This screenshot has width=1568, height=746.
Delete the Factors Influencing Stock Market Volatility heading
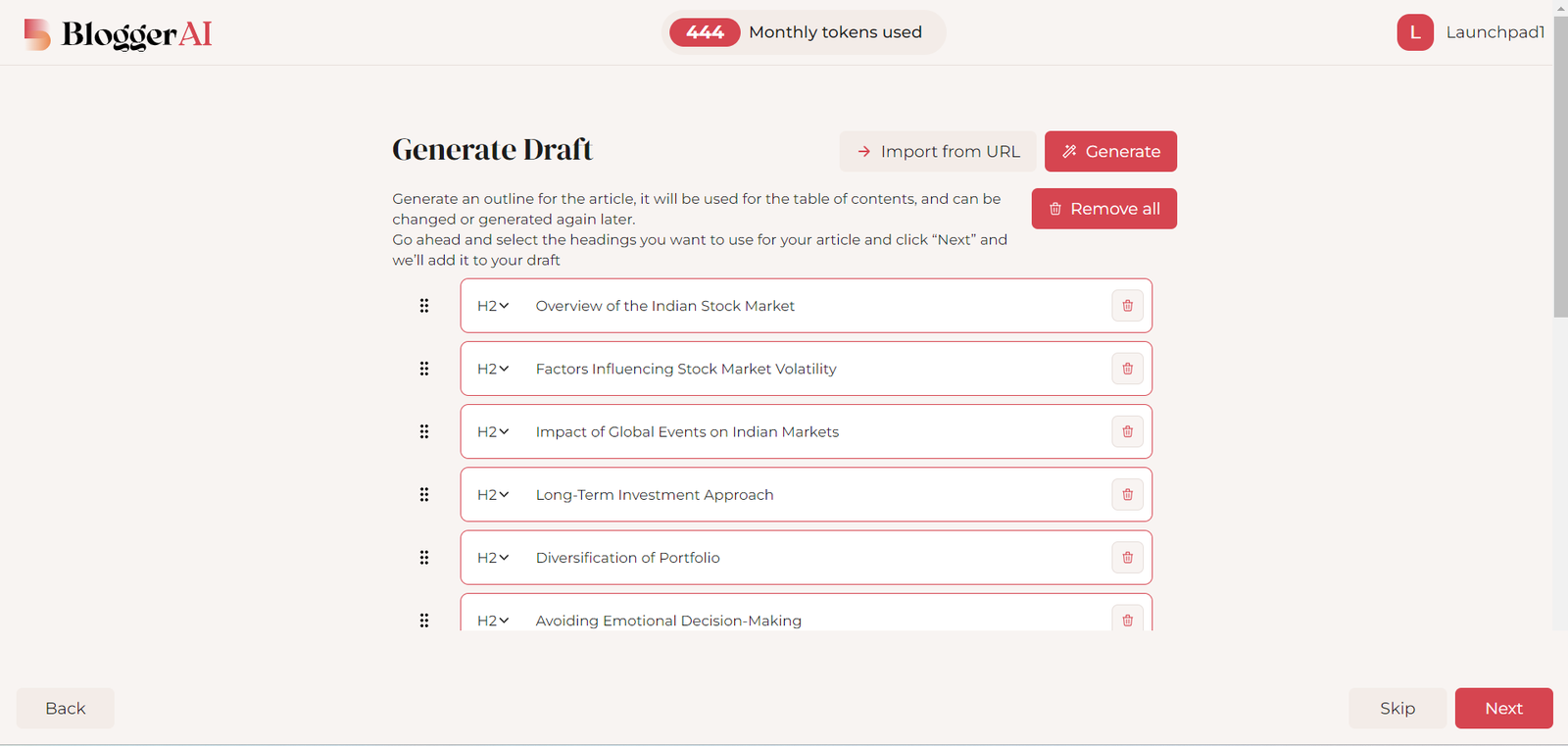(x=1127, y=369)
